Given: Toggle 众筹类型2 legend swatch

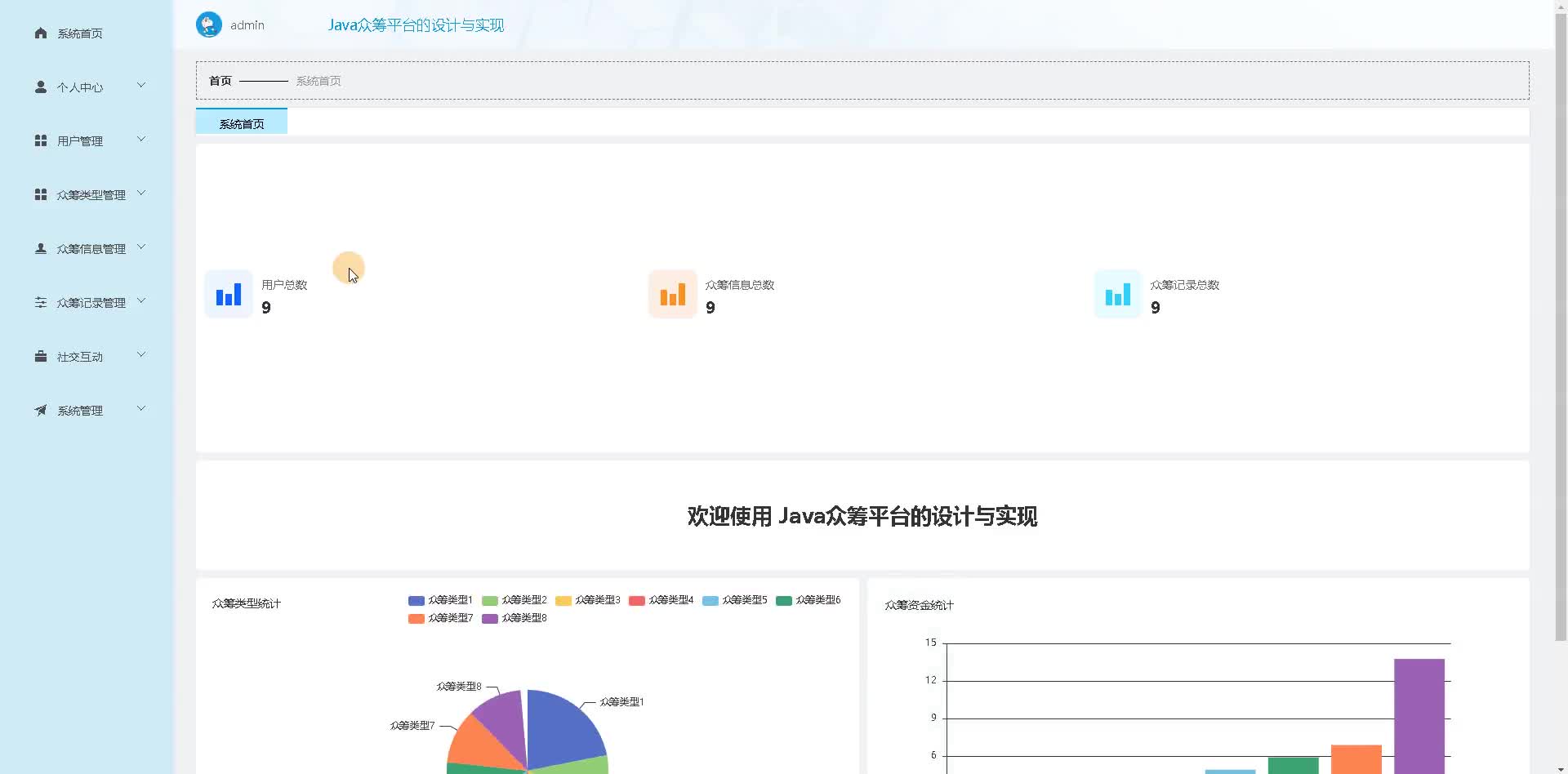Looking at the screenshot, I should (490, 600).
